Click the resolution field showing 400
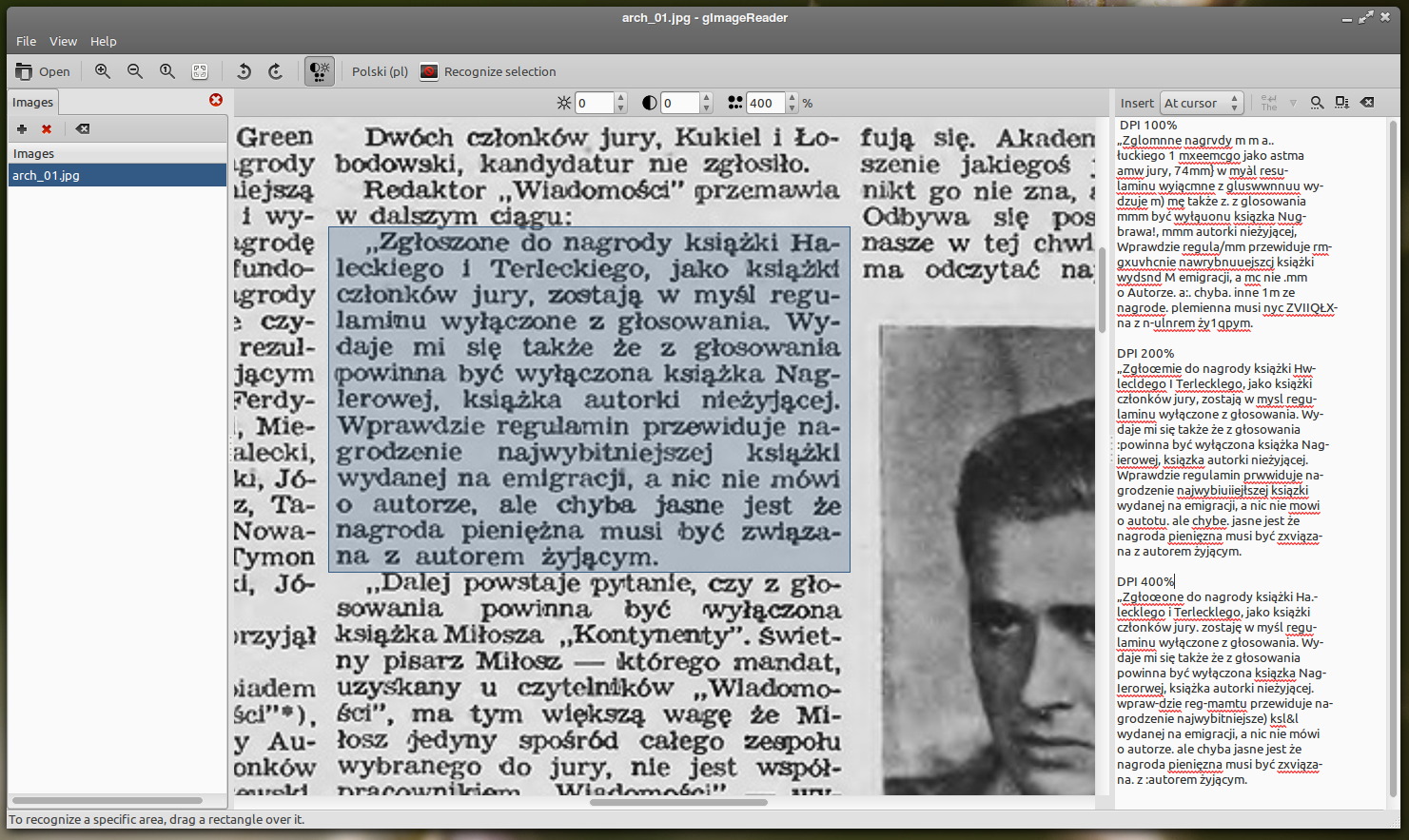 click(766, 103)
